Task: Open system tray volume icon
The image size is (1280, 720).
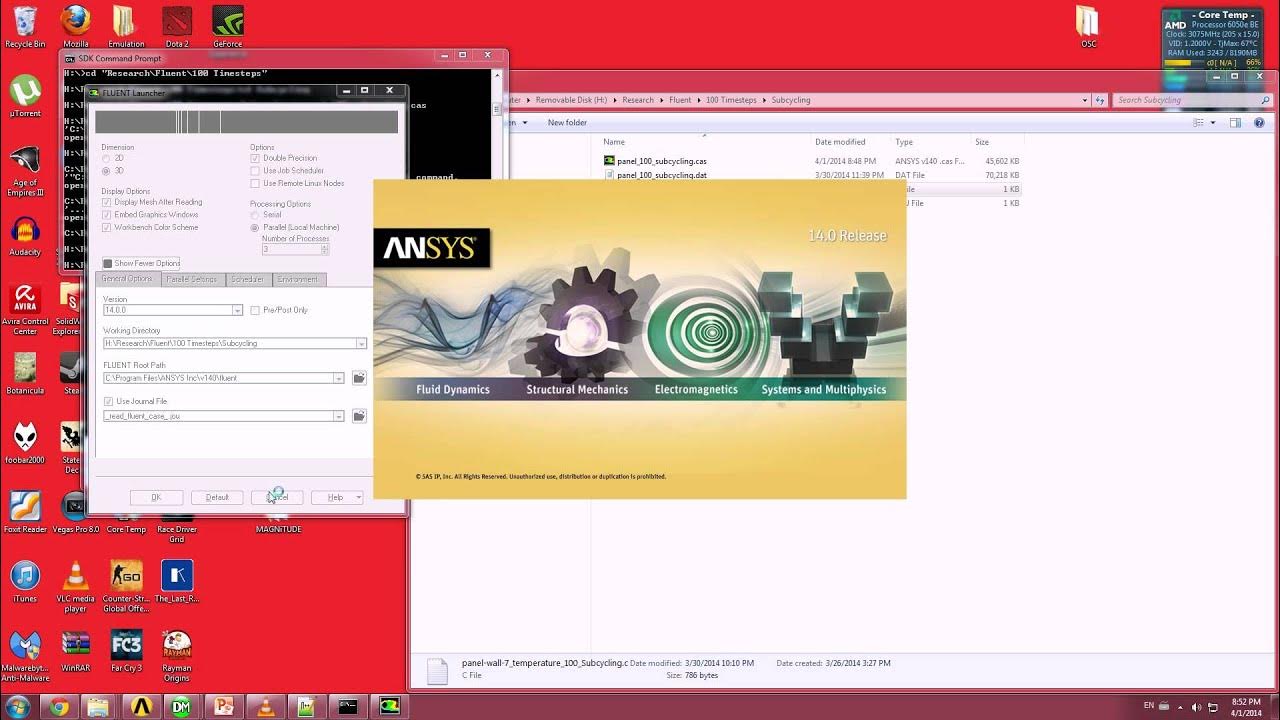Action: click(x=1196, y=707)
